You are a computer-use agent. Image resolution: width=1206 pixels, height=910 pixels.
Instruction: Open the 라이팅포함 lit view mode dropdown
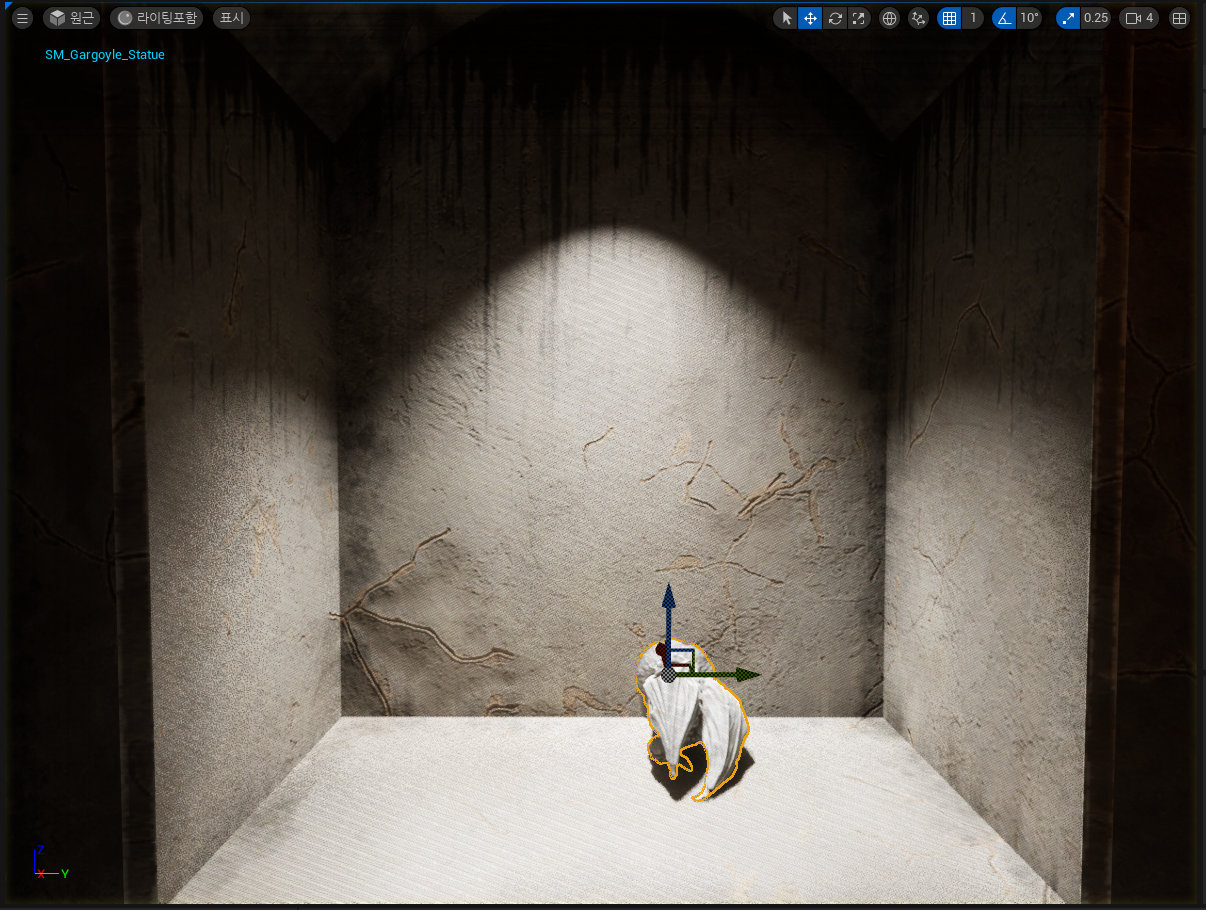pyautogui.click(x=157, y=18)
